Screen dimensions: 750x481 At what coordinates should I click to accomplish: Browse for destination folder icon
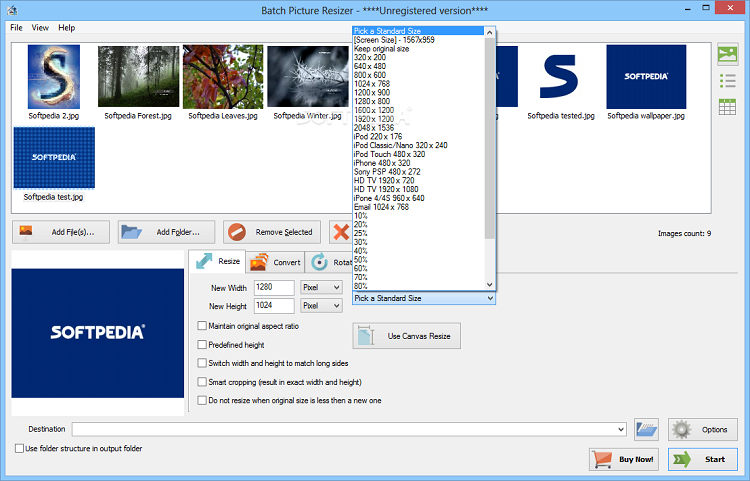646,429
